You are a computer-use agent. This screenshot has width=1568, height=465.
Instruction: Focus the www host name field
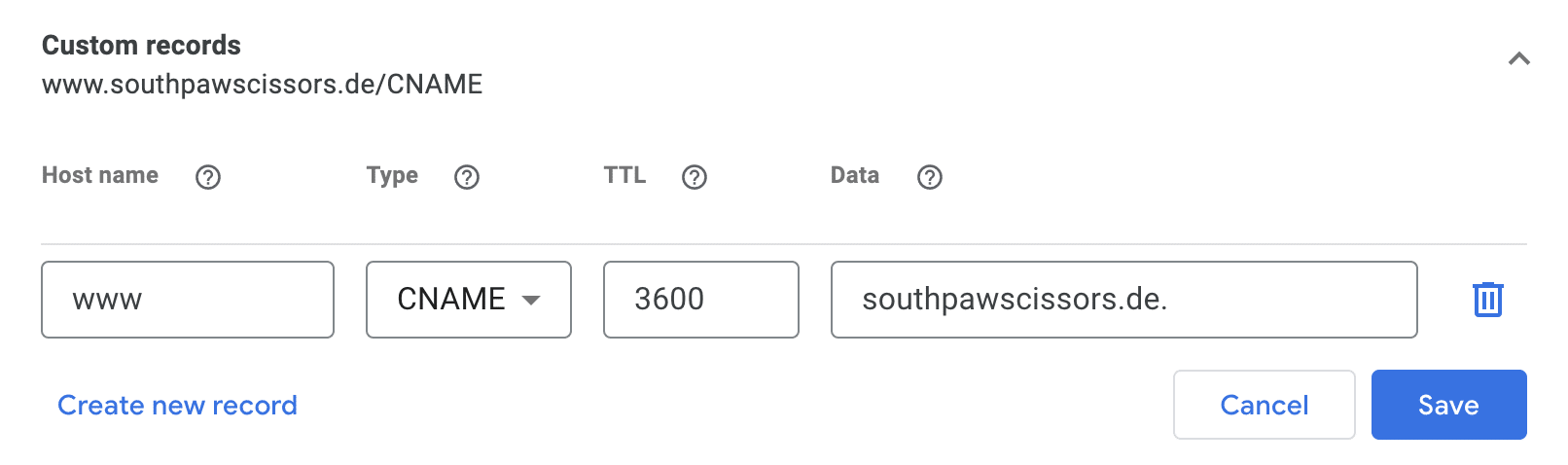pyautogui.click(x=188, y=300)
